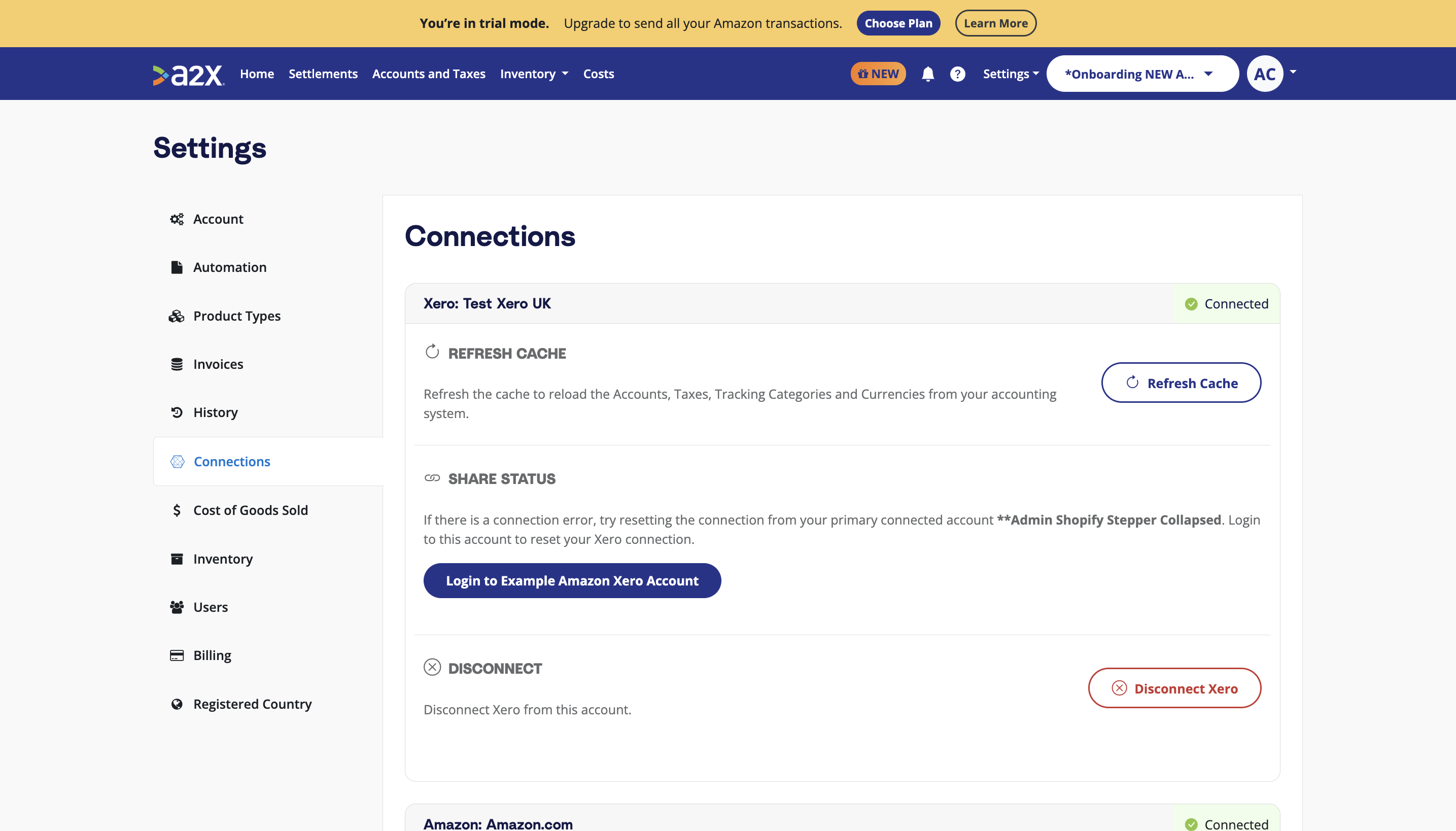Viewport: 1456px width, 831px height.
Task: Click the Learn More button
Action: coord(995,23)
